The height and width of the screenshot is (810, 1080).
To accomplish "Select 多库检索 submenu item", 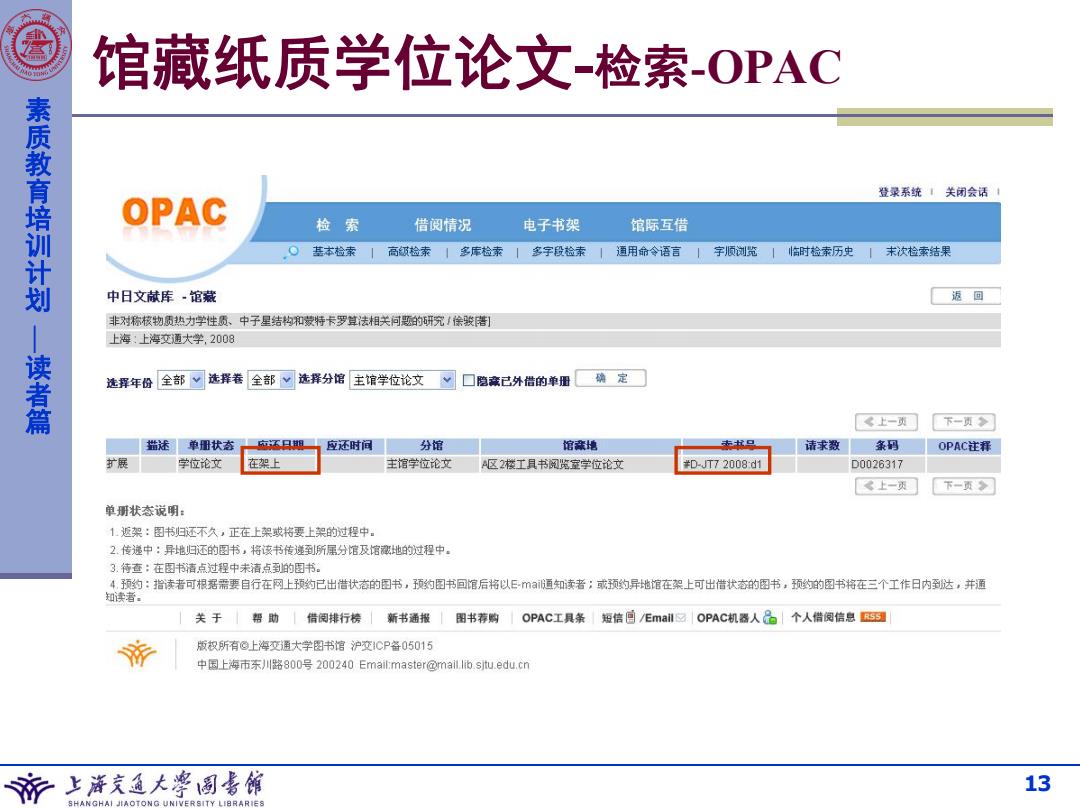I will tap(481, 251).
